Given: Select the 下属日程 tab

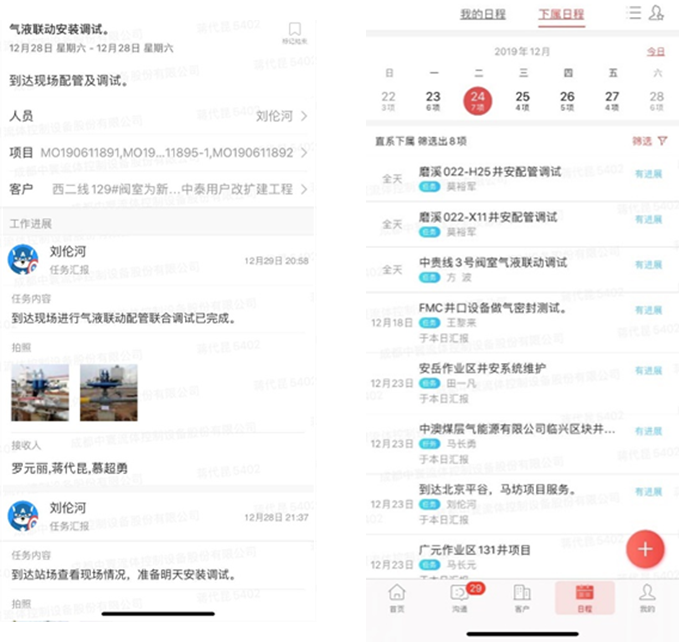Looking at the screenshot, I should coord(561,14).
